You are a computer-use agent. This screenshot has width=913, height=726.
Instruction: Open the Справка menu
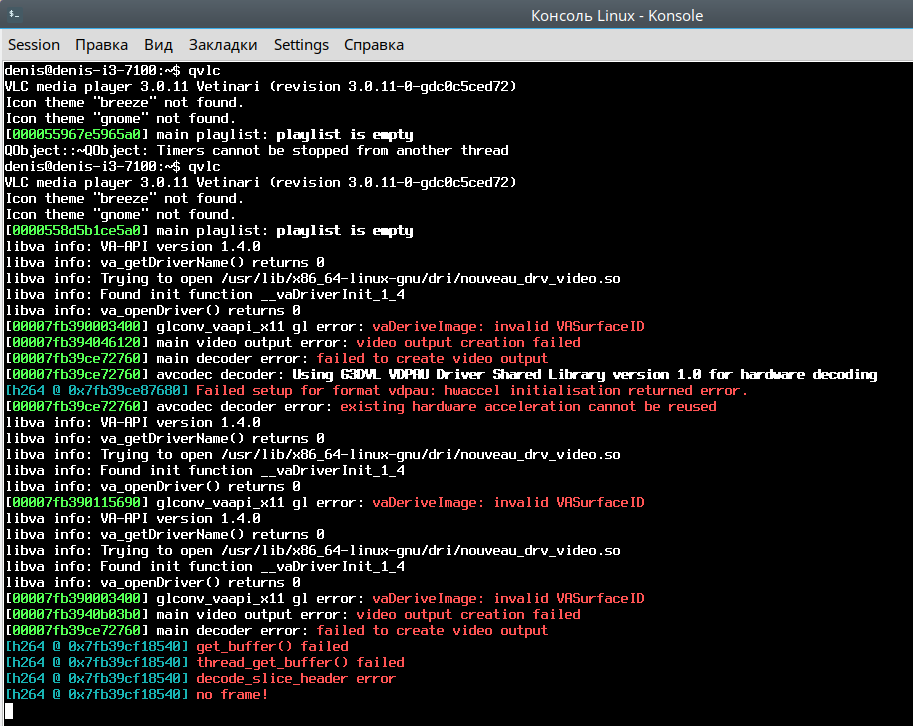[x=374, y=45]
